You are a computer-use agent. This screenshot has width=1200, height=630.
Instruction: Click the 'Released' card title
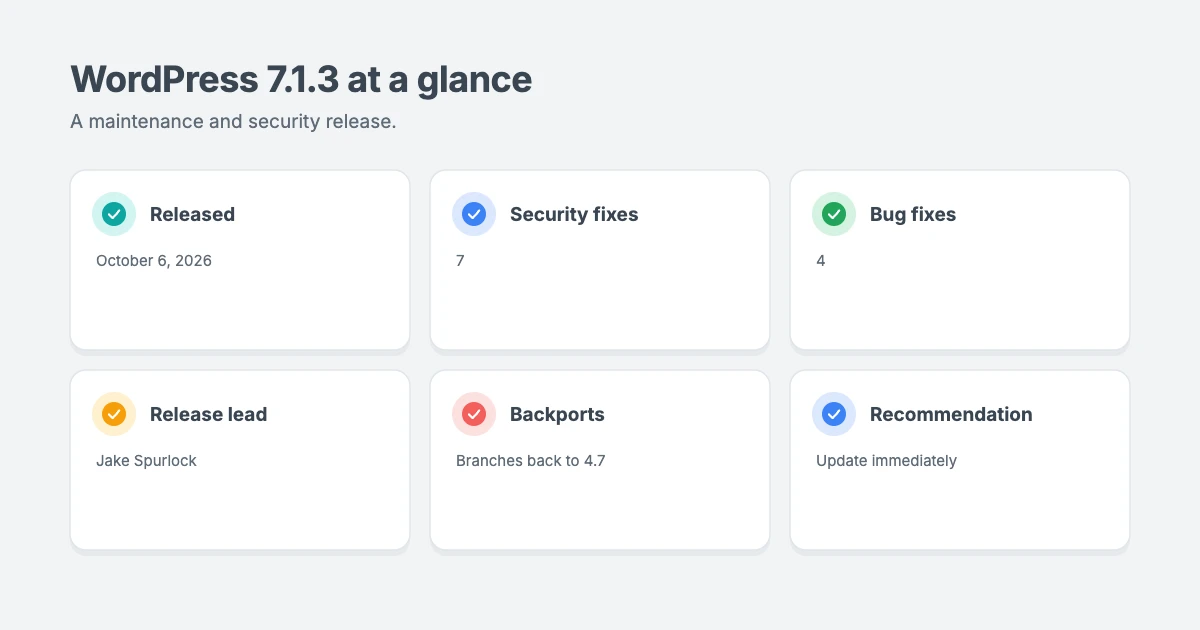click(192, 214)
